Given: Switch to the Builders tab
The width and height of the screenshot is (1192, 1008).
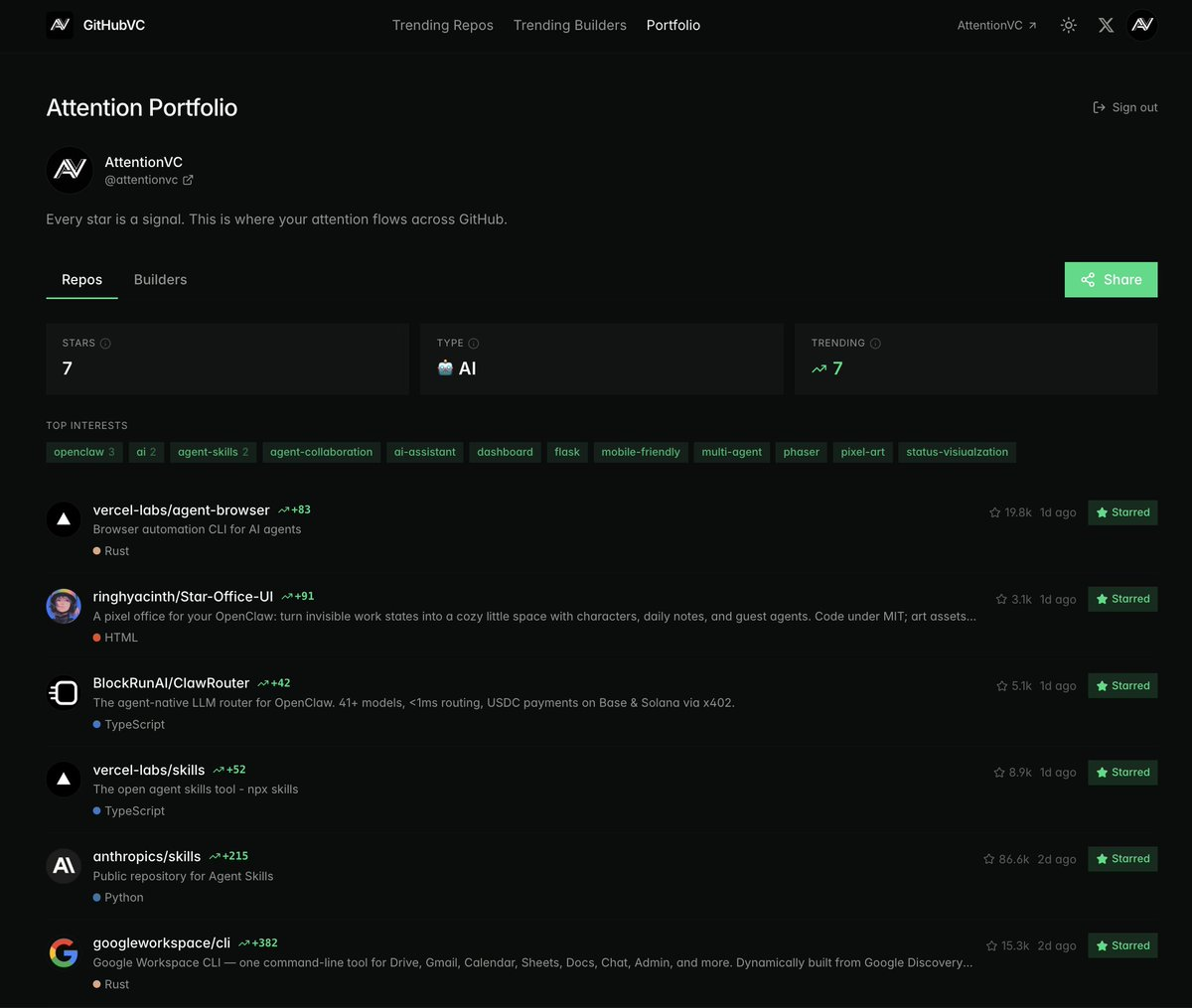Looking at the screenshot, I should click(x=160, y=280).
